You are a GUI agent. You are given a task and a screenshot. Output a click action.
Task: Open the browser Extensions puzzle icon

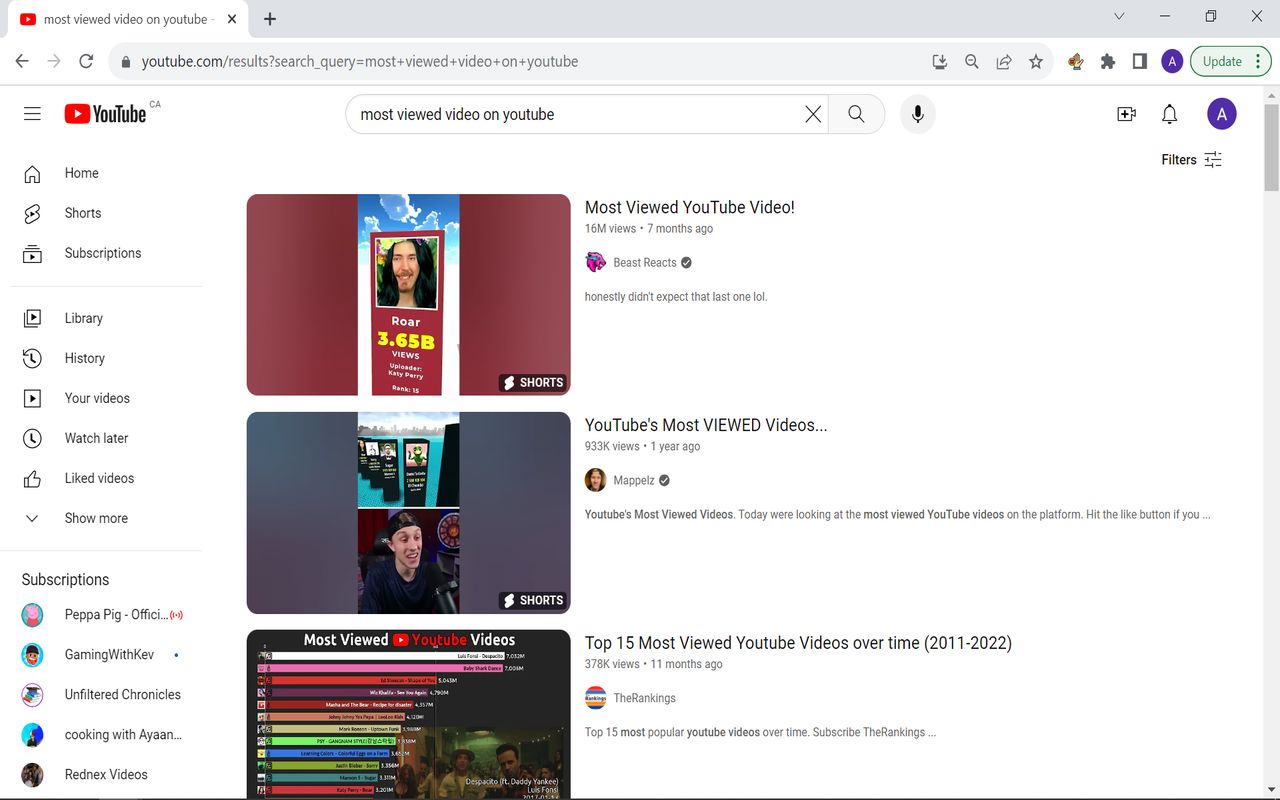[1107, 61]
